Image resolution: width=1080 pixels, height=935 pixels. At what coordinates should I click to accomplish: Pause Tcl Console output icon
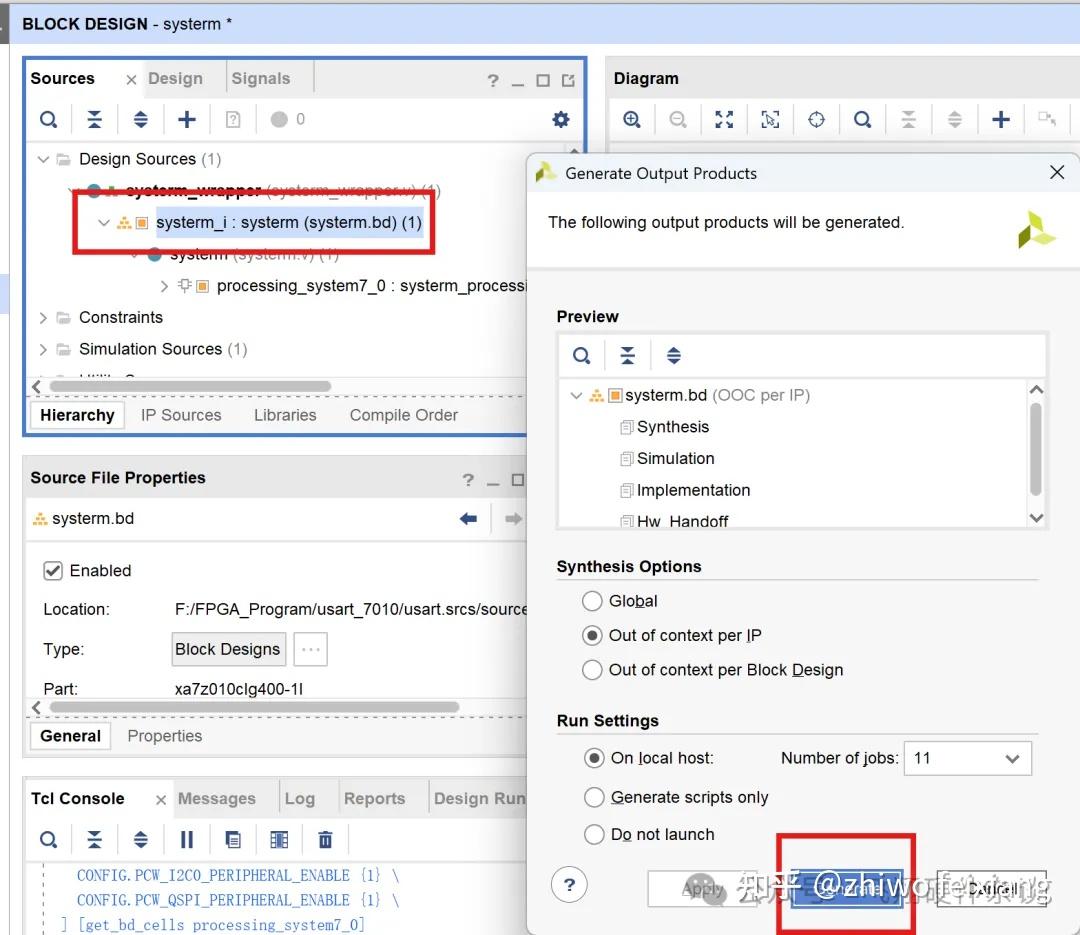coord(187,839)
